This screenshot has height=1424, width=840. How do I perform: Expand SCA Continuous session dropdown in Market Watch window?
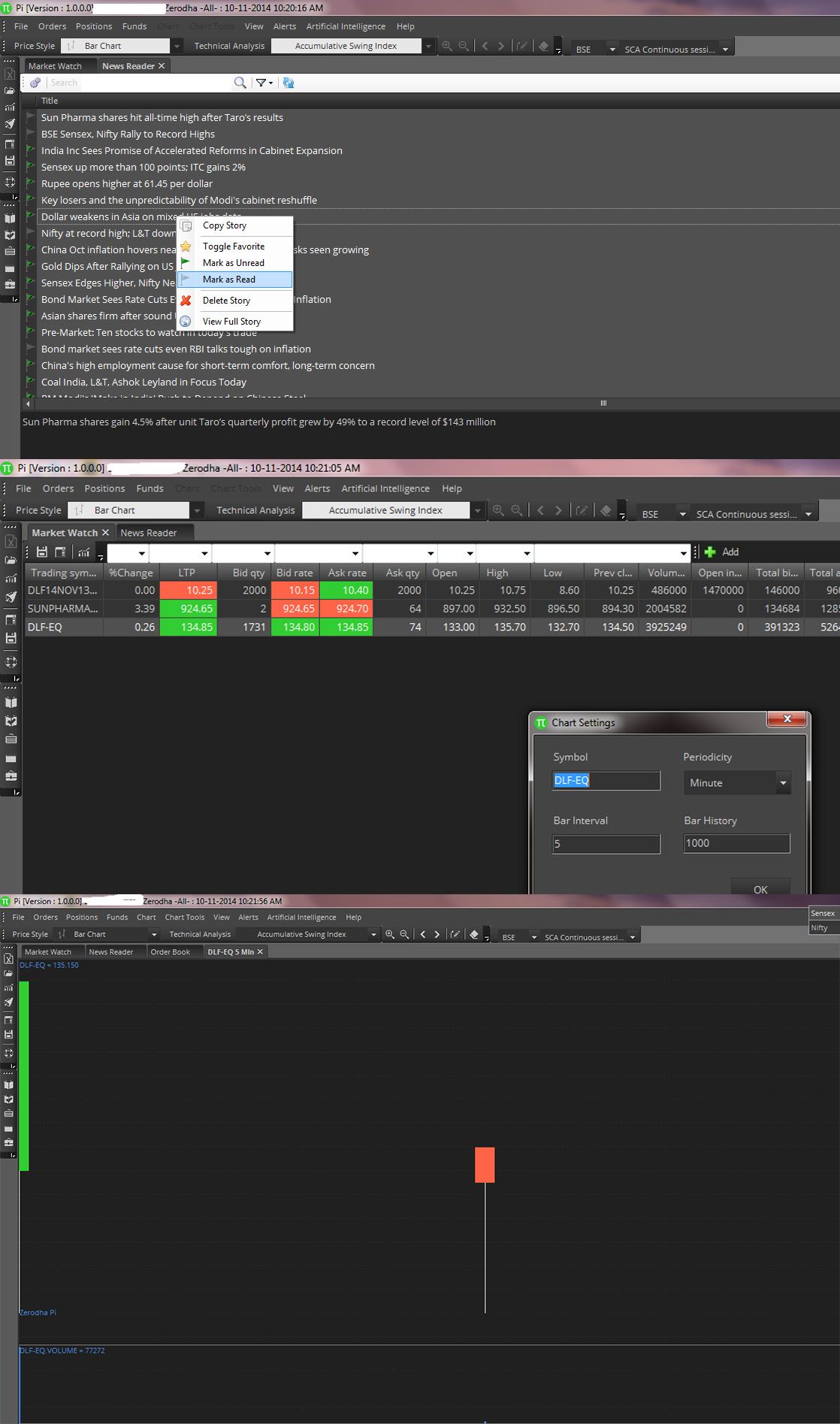[809, 514]
